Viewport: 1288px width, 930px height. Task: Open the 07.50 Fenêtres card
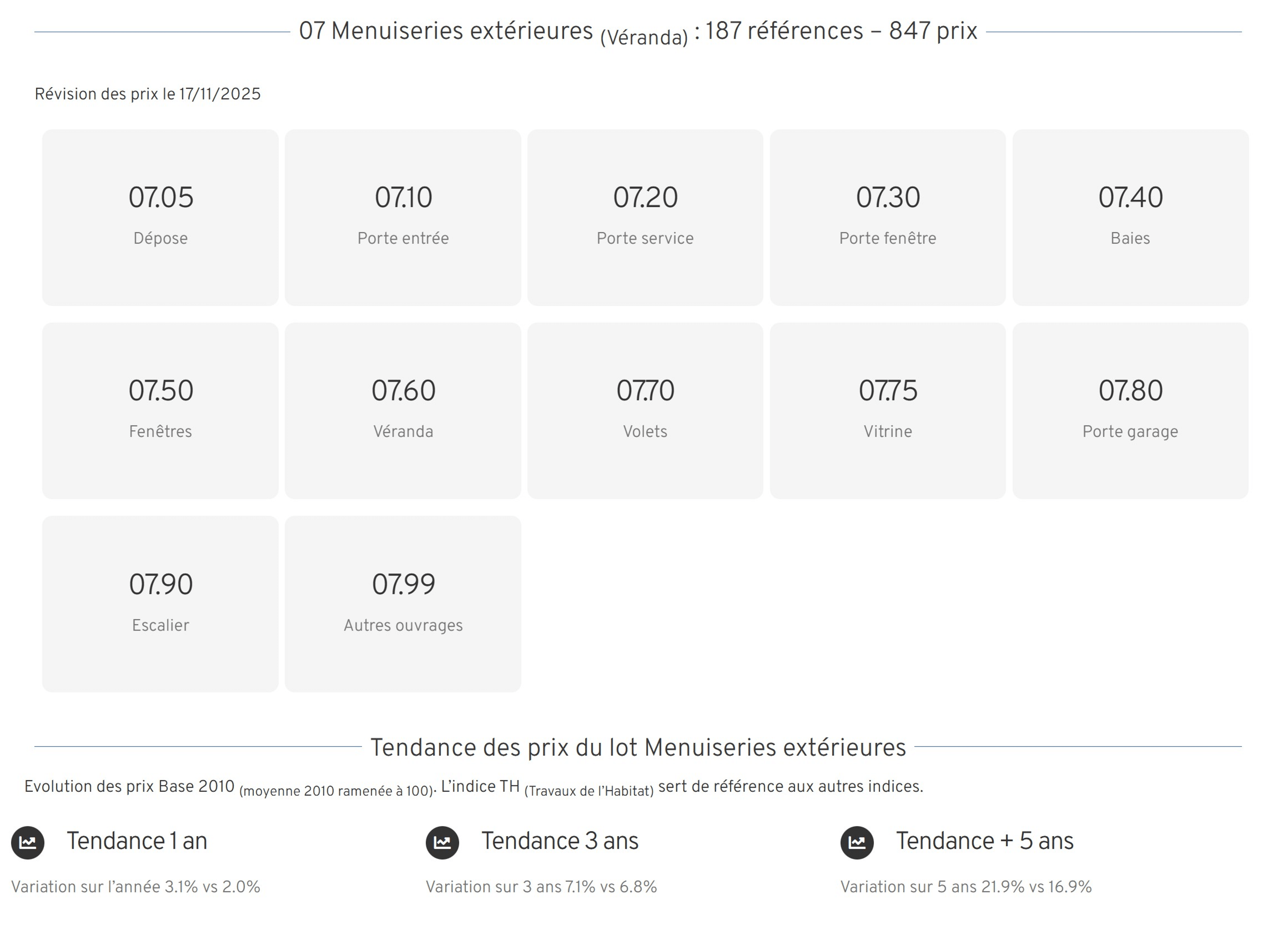160,411
